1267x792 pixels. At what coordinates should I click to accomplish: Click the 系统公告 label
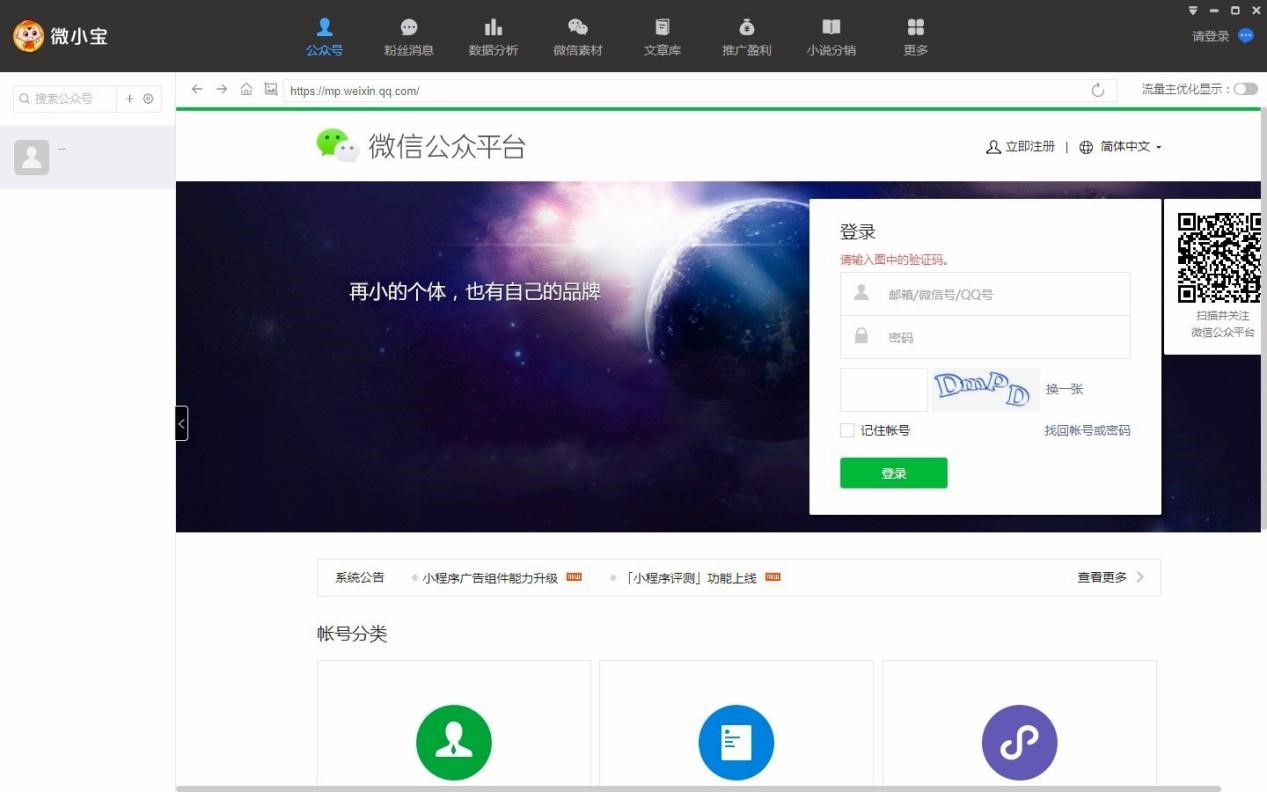(x=360, y=578)
